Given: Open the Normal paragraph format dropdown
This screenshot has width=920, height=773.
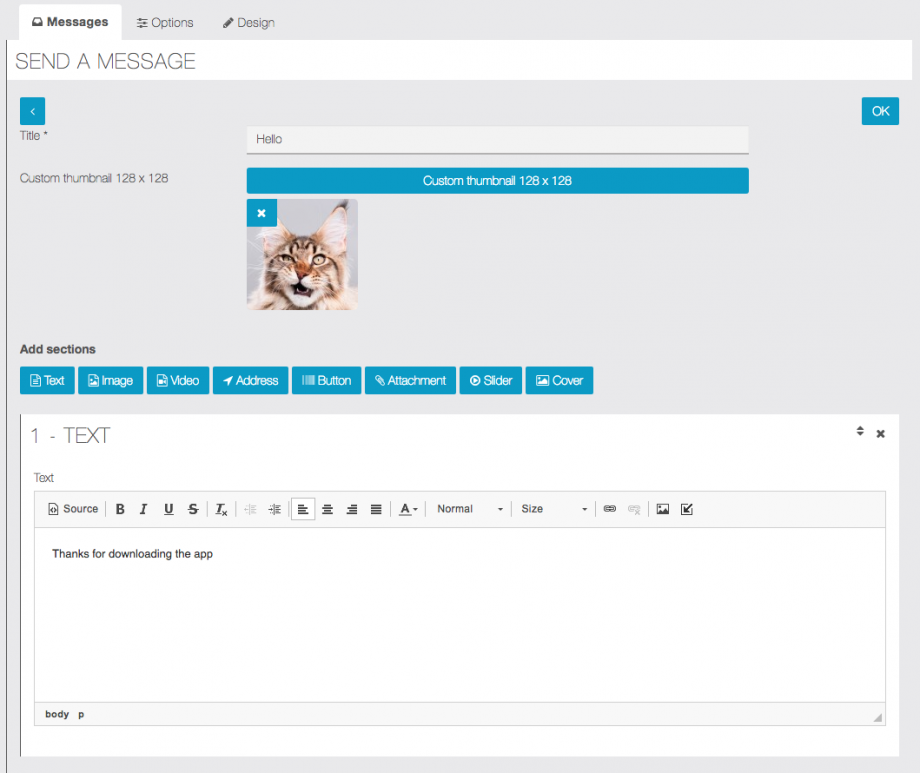Looking at the screenshot, I should (465, 509).
